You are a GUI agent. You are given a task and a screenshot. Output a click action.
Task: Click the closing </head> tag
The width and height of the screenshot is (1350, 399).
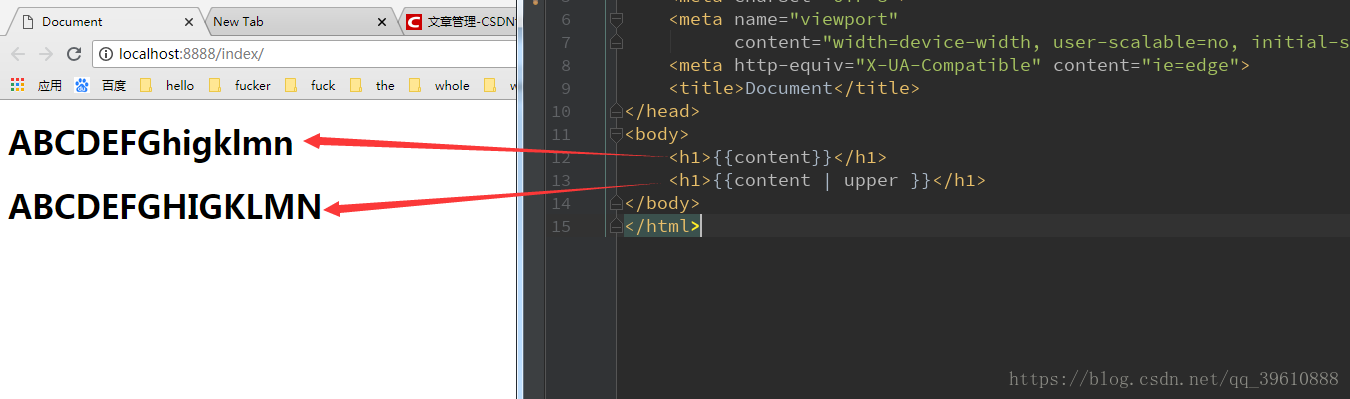[x=663, y=111]
